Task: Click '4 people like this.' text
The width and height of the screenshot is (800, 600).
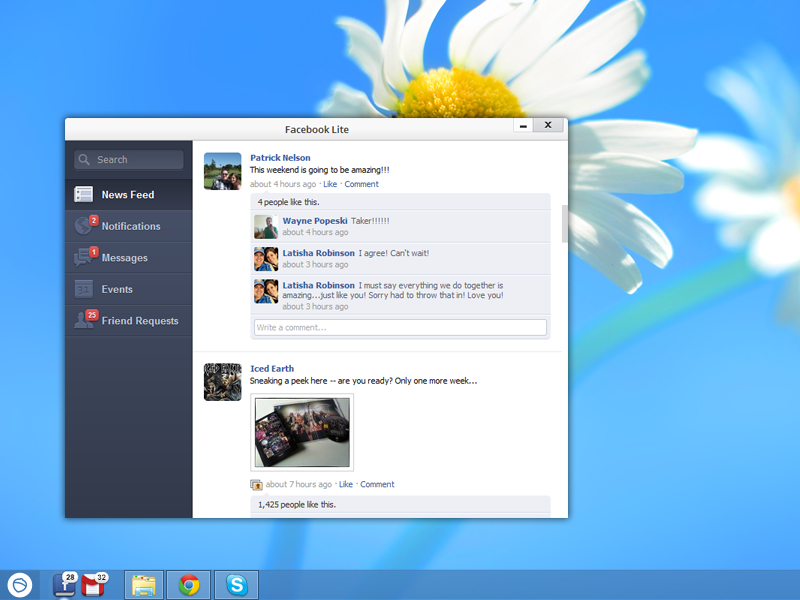Action: click(288, 202)
